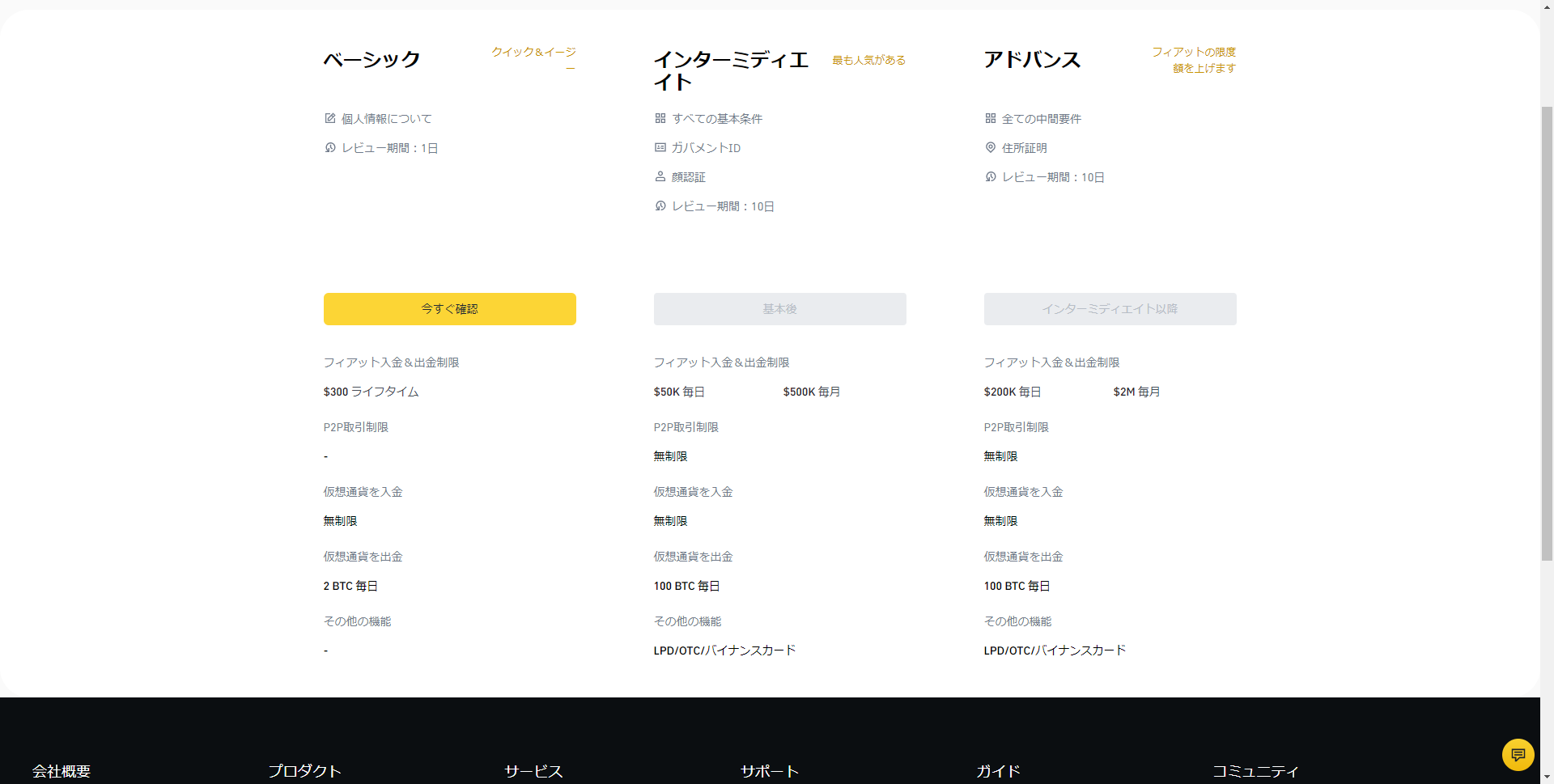
Task: Click the person icon beside 顔認証
Action: tap(660, 176)
